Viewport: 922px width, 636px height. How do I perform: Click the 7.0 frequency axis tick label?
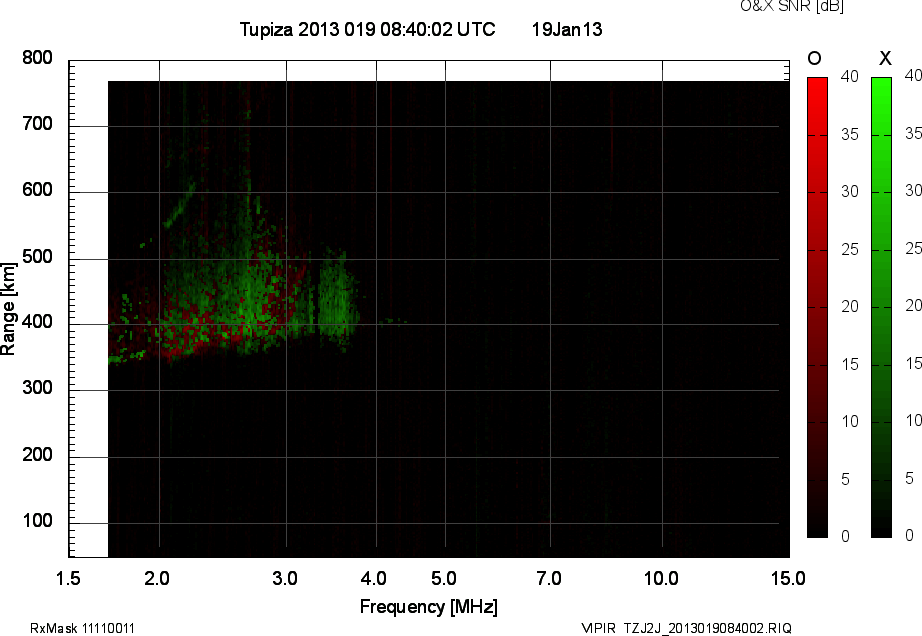549,578
